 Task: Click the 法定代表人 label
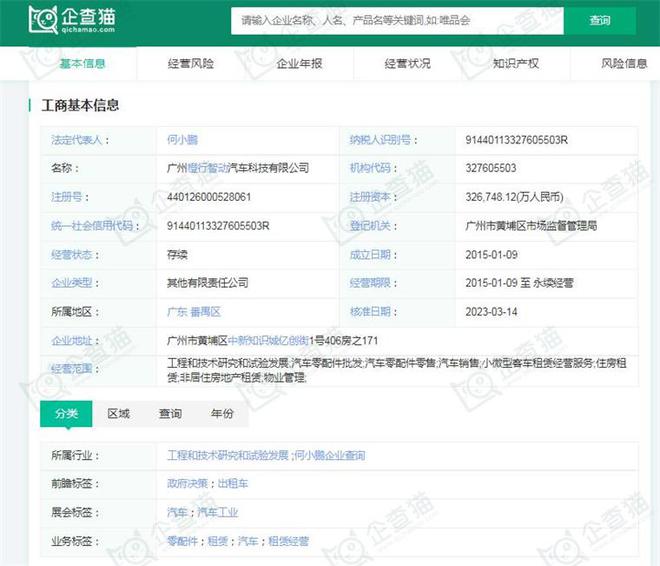77,140
